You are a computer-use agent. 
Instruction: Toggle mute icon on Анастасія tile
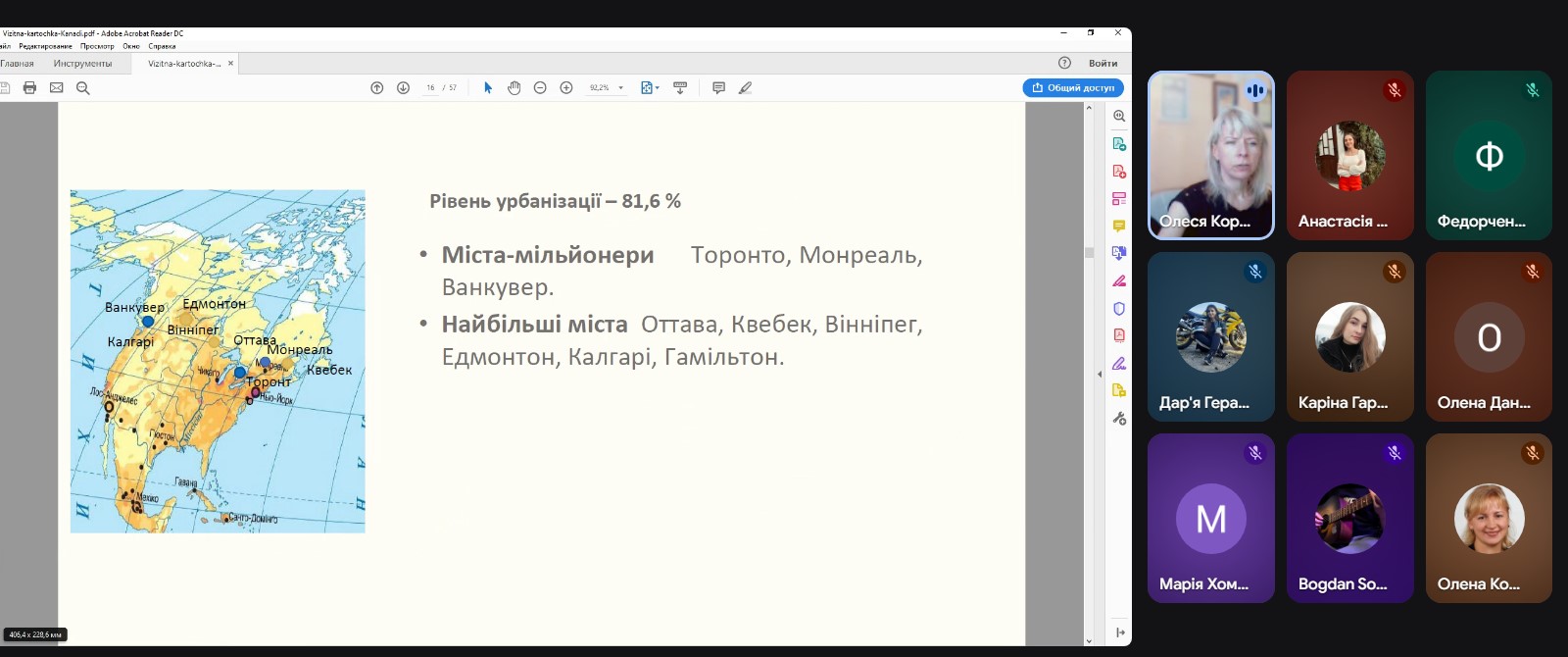(1394, 90)
